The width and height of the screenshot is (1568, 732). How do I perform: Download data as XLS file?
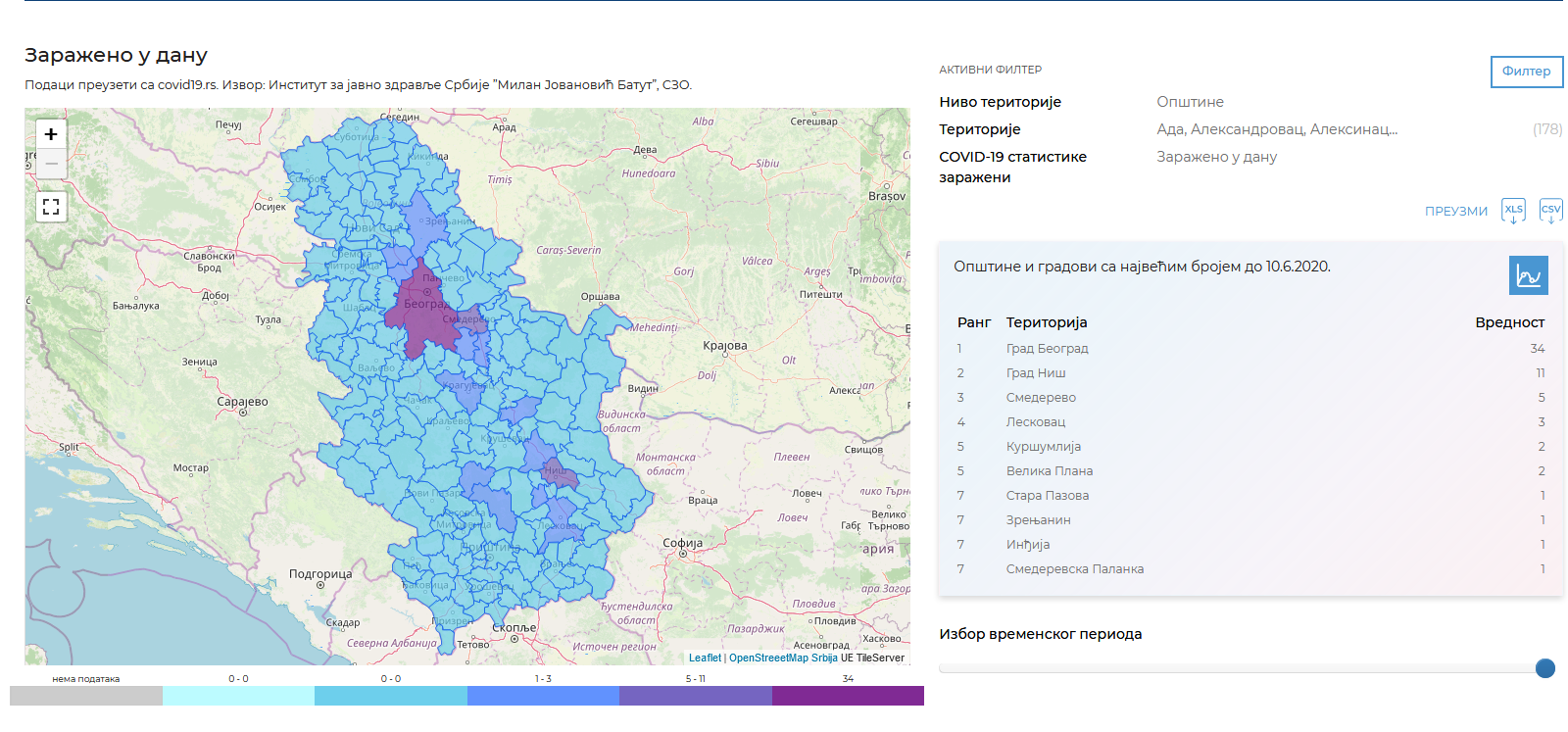(x=1513, y=211)
